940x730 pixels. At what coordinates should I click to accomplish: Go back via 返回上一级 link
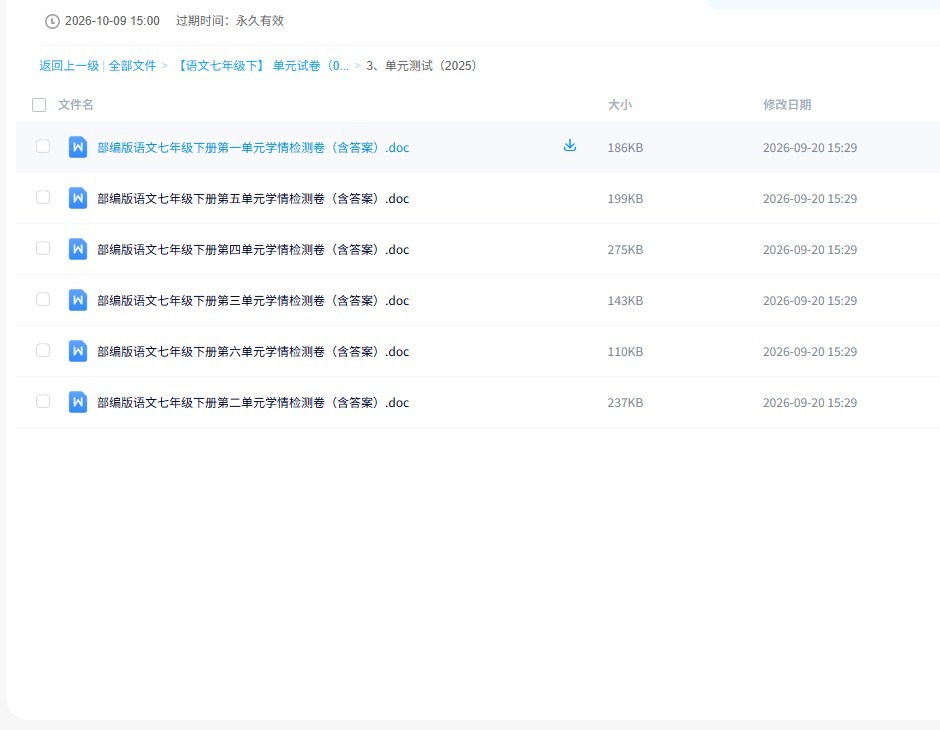(x=69, y=66)
